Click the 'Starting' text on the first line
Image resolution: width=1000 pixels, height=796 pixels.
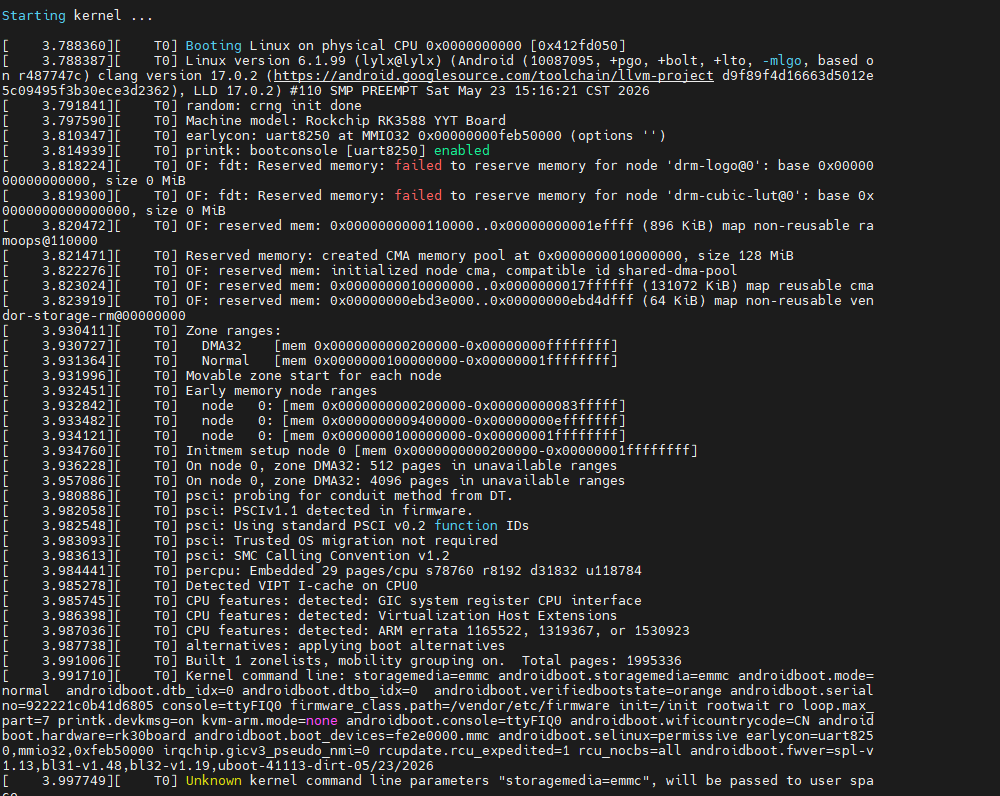[34, 16]
